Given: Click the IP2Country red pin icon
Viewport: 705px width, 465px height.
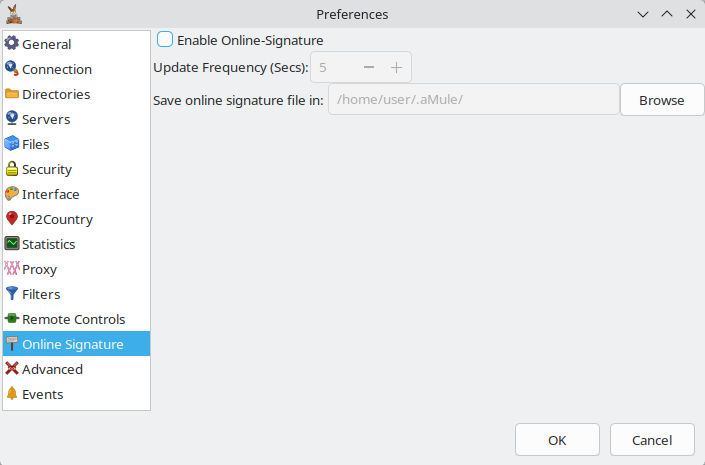Looking at the screenshot, I should pyautogui.click(x=12, y=219).
